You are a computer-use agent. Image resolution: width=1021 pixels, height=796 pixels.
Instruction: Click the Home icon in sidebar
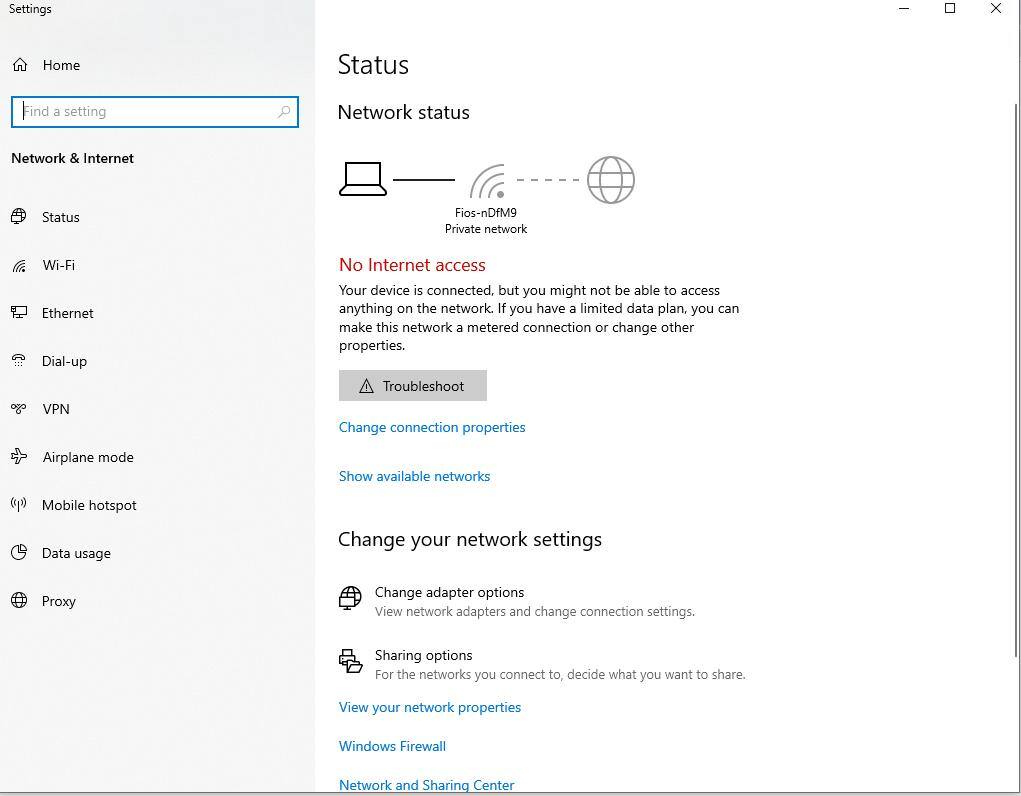[20, 65]
